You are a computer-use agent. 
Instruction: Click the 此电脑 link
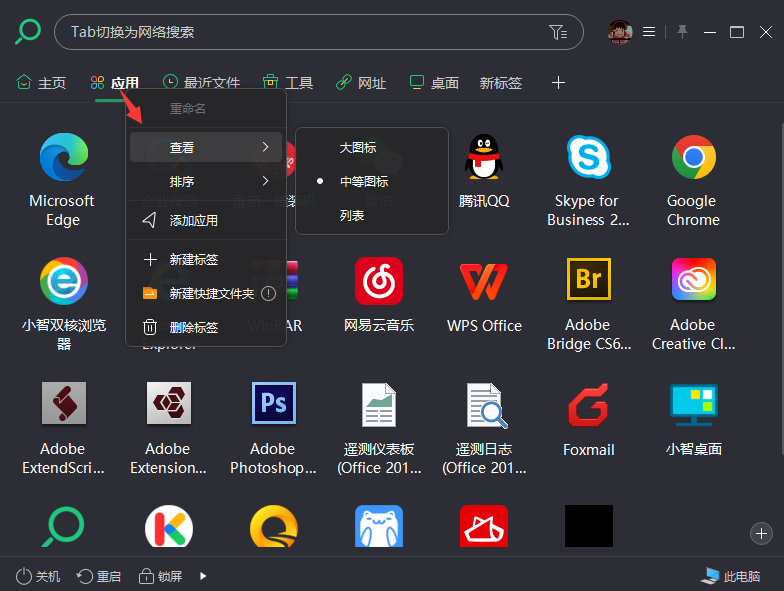tap(731, 576)
